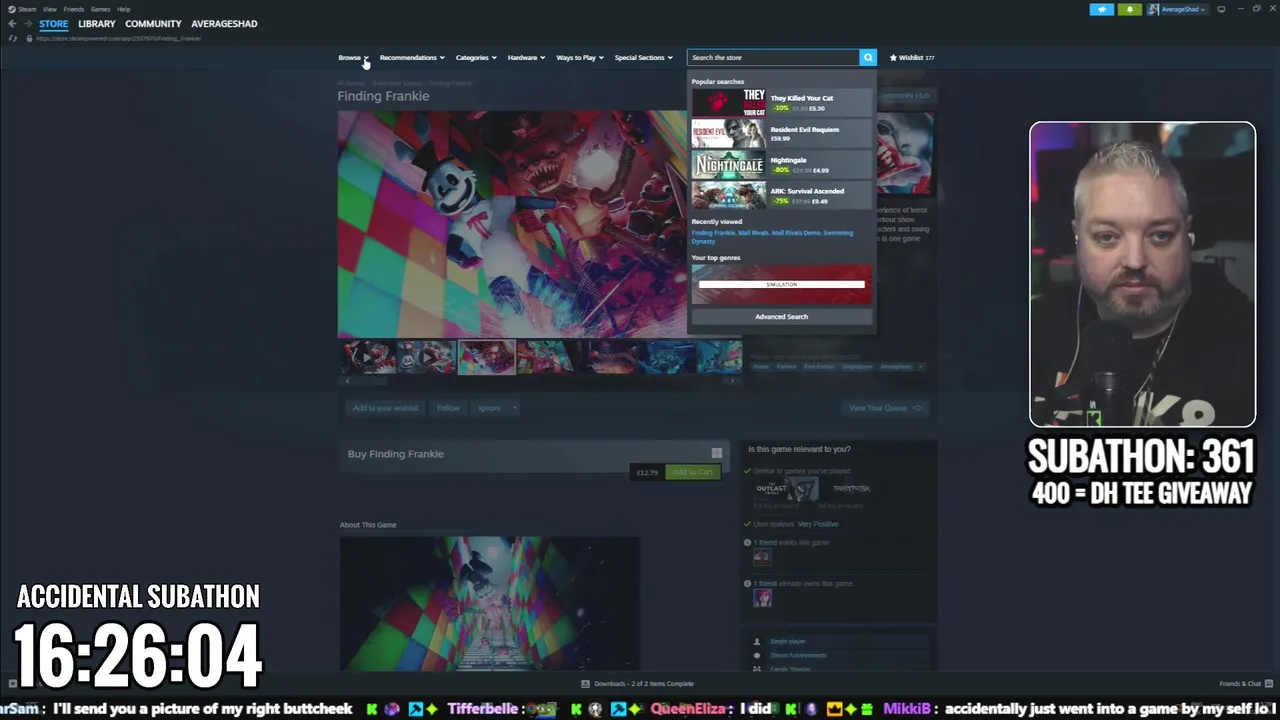Open the arrow dropdown next to Ignore
The height and width of the screenshot is (720, 1280).
(x=514, y=408)
